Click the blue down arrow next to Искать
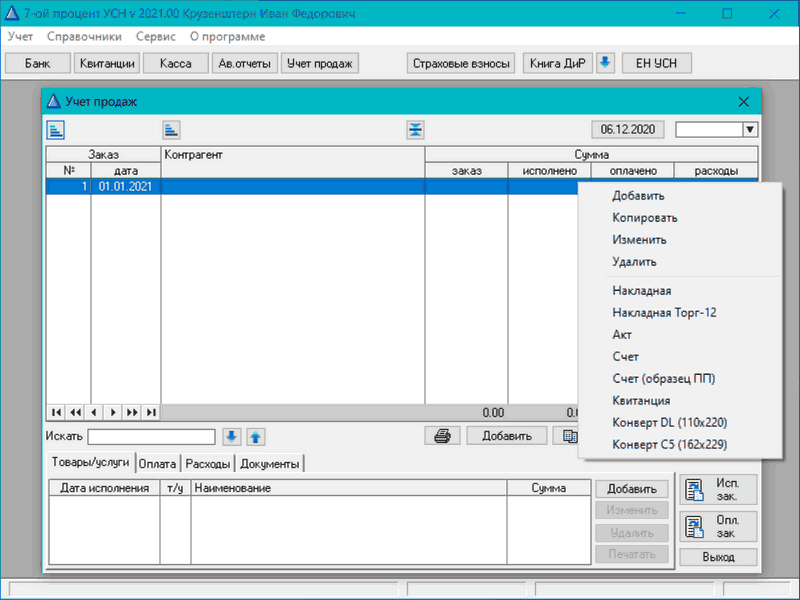This screenshot has height=600, width=800. click(x=232, y=436)
